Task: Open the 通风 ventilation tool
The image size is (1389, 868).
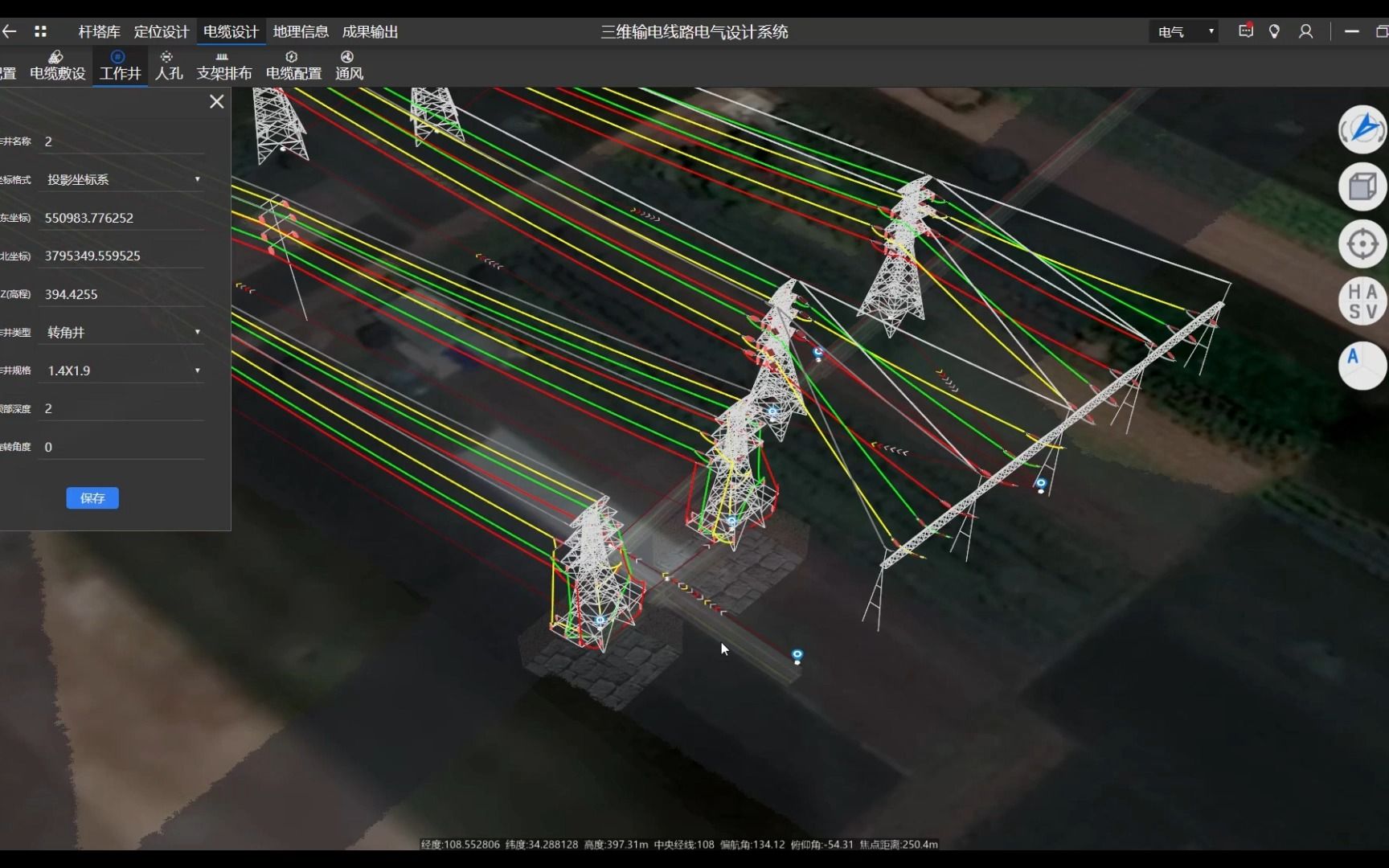Action: [349, 66]
